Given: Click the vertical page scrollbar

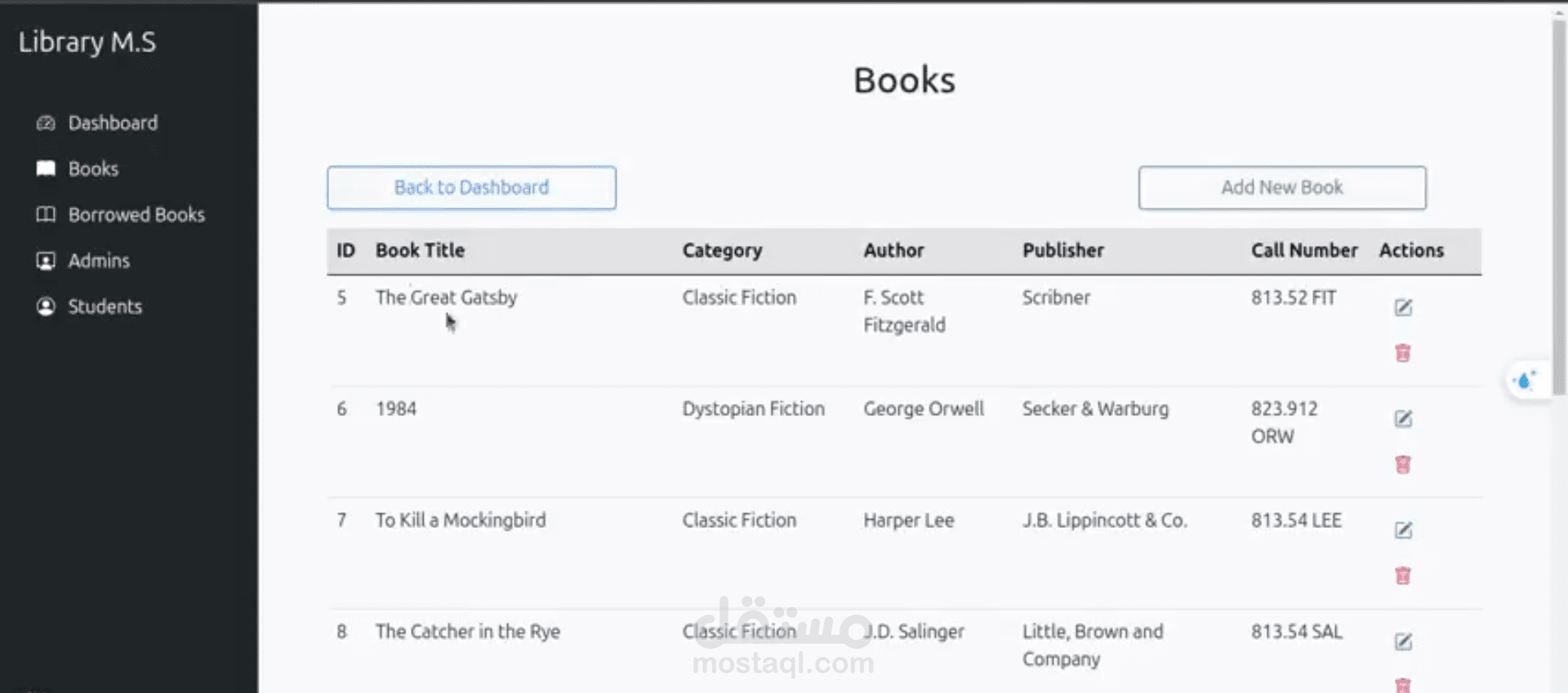Looking at the screenshot, I should (1558, 196).
